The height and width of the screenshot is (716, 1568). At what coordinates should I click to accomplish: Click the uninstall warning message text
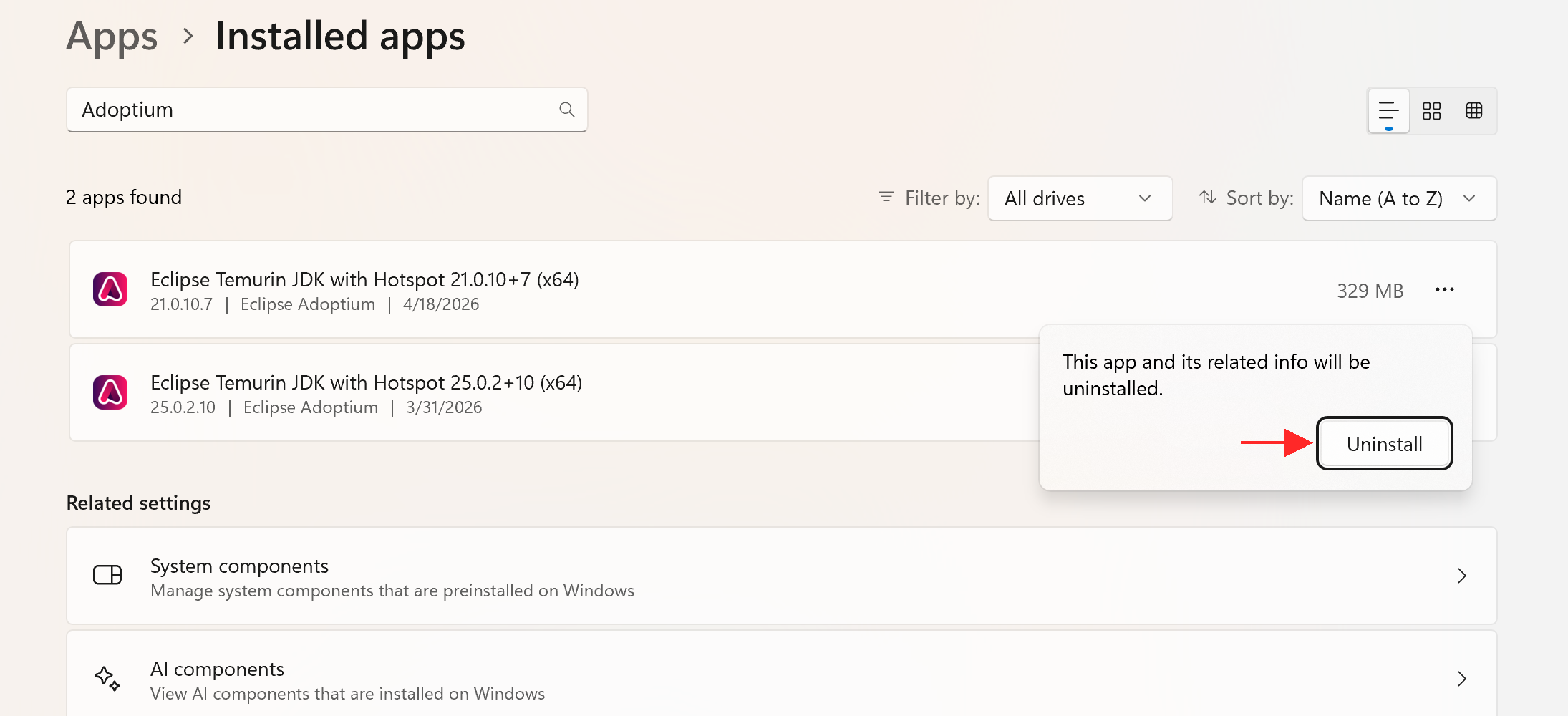click(x=1216, y=375)
